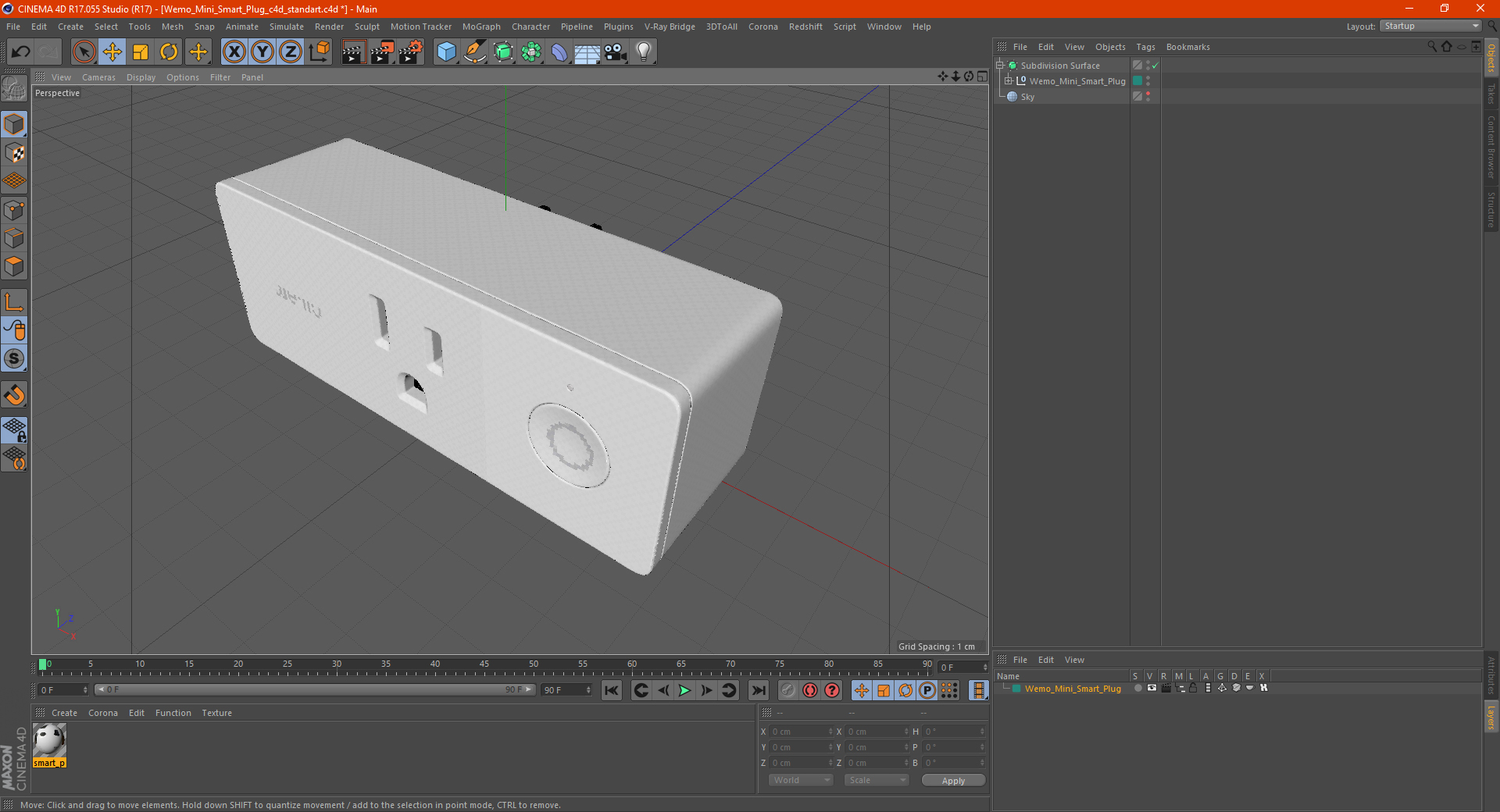Select the Live Selection tool
The image size is (1500, 812).
click(x=84, y=52)
